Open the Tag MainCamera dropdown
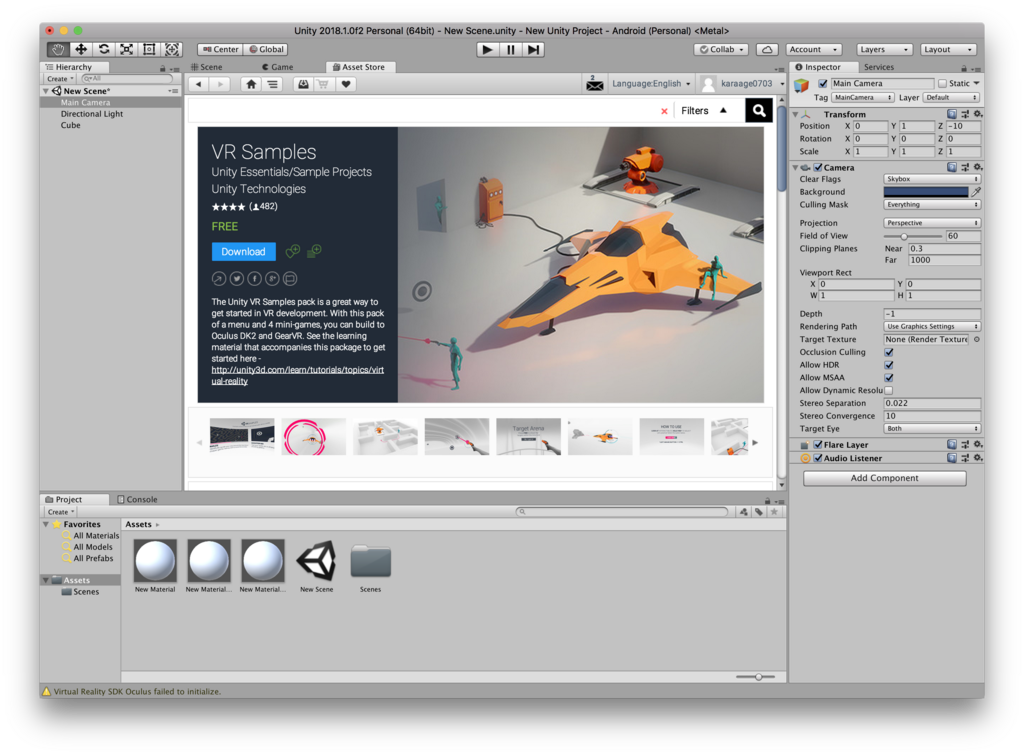 click(x=863, y=97)
